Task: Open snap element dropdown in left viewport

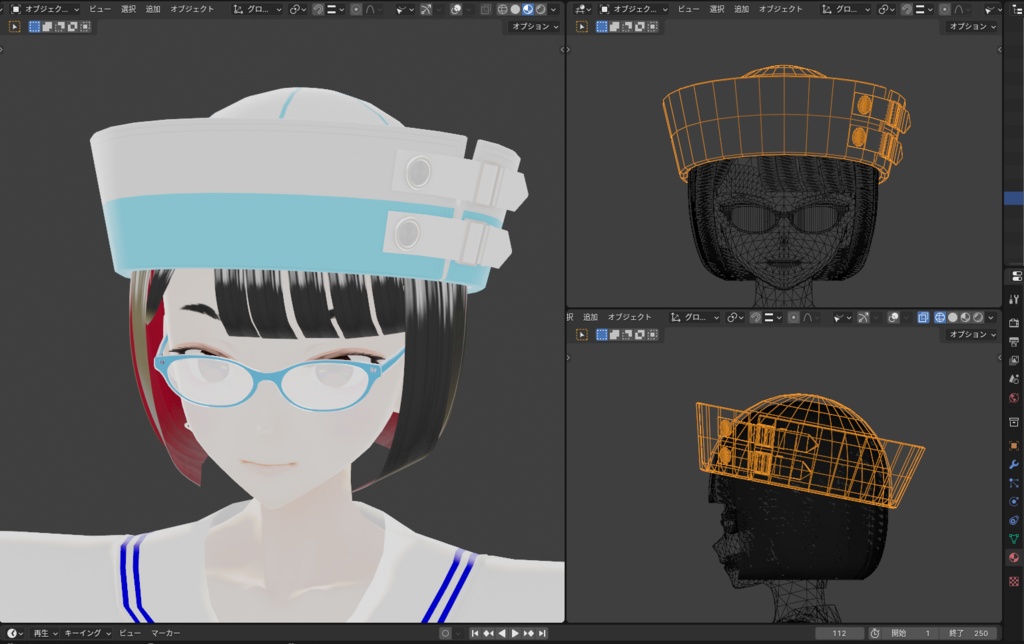Action: [335, 9]
